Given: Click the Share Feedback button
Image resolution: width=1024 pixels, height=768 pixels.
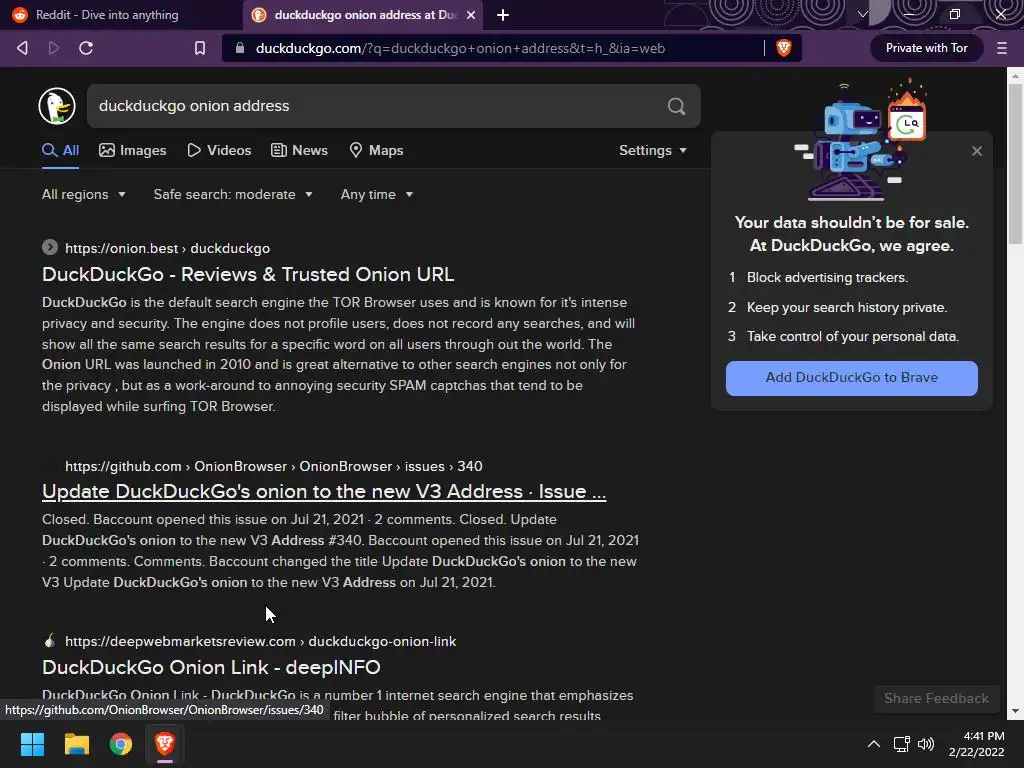Looking at the screenshot, I should pyautogui.click(x=936, y=699).
